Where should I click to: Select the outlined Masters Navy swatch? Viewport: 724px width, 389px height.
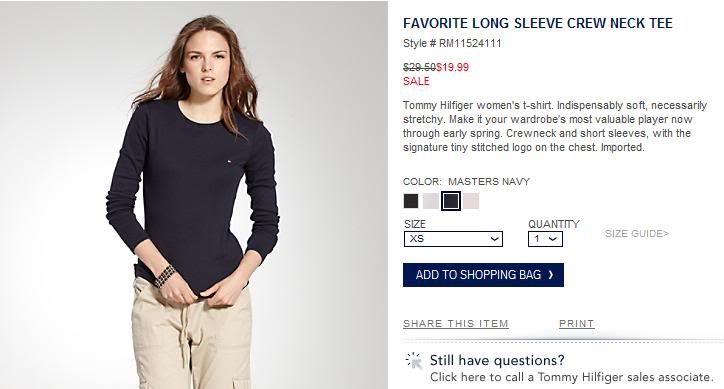(x=451, y=201)
